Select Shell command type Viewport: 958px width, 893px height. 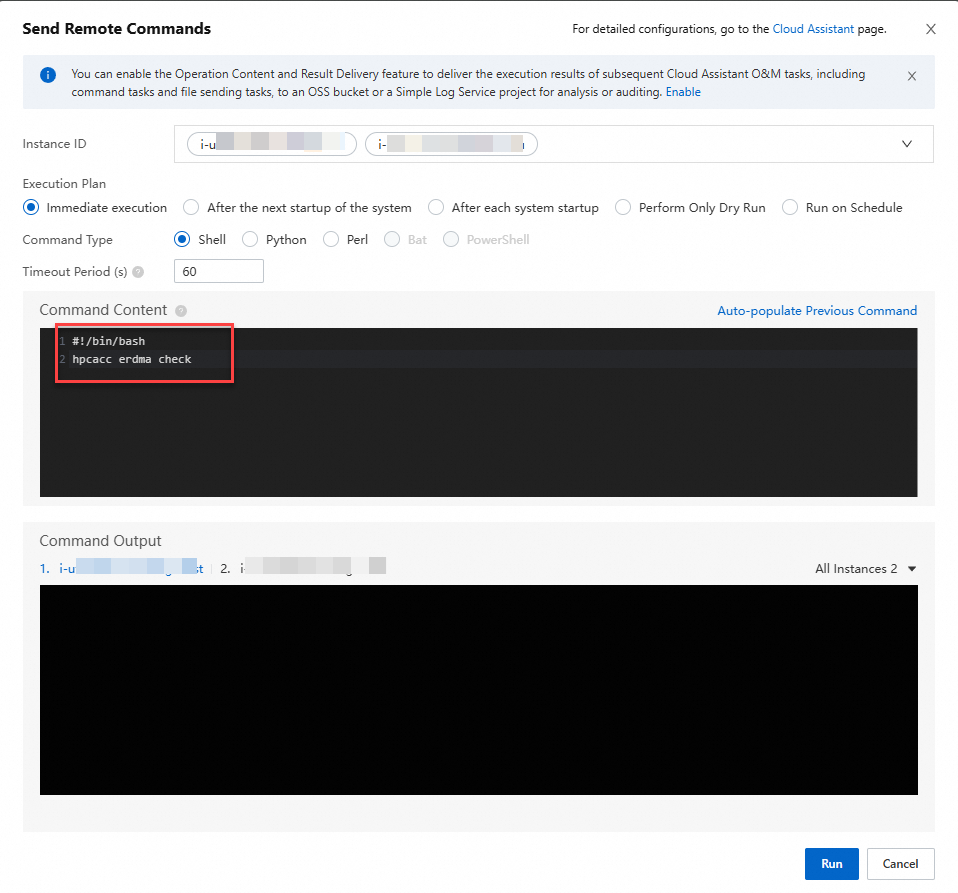pyautogui.click(x=182, y=239)
